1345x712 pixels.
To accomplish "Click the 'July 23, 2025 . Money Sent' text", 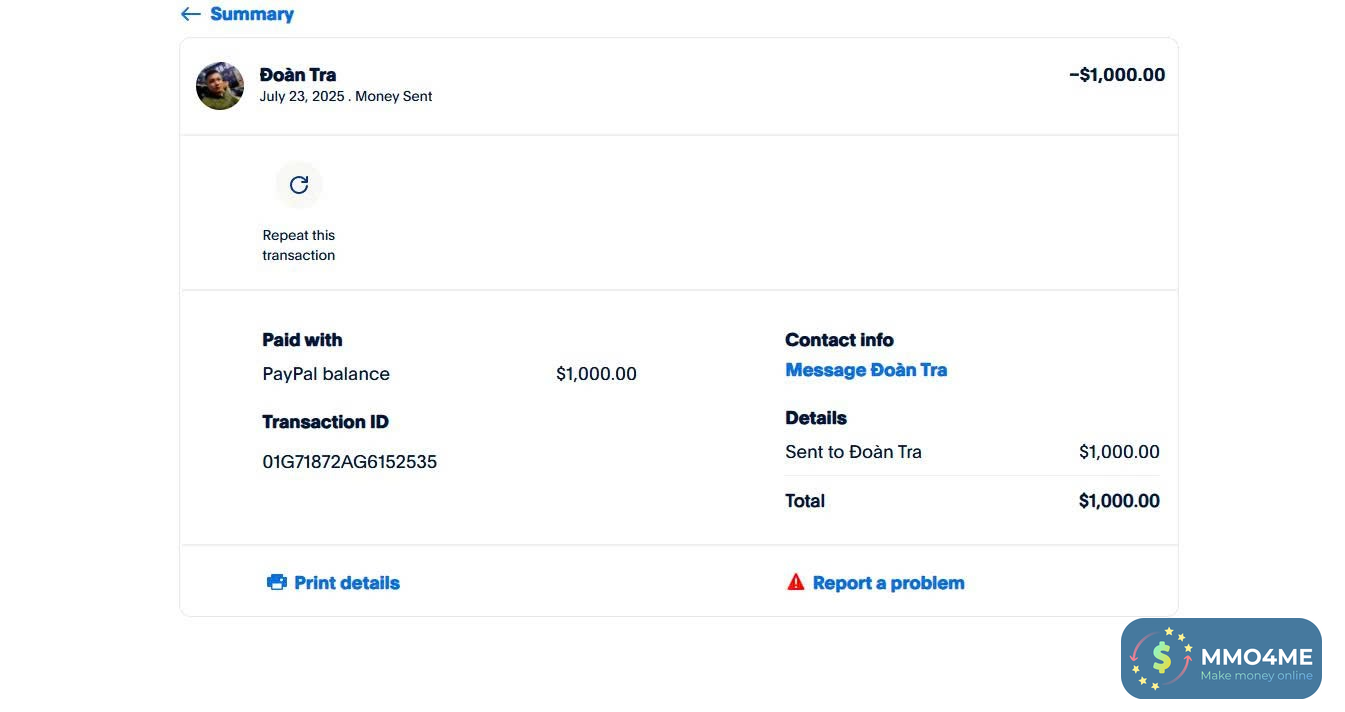I will [x=345, y=97].
